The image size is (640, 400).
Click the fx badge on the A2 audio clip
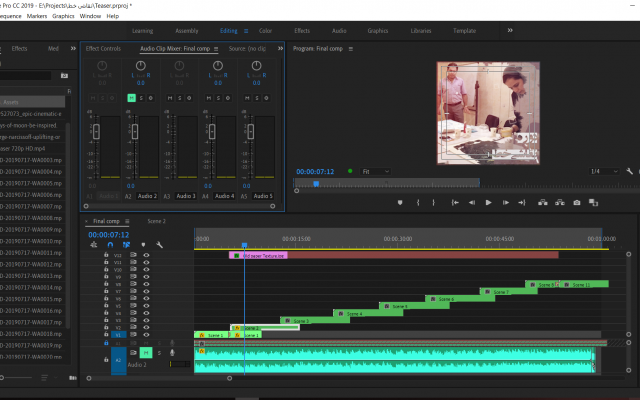tap(202, 351)
